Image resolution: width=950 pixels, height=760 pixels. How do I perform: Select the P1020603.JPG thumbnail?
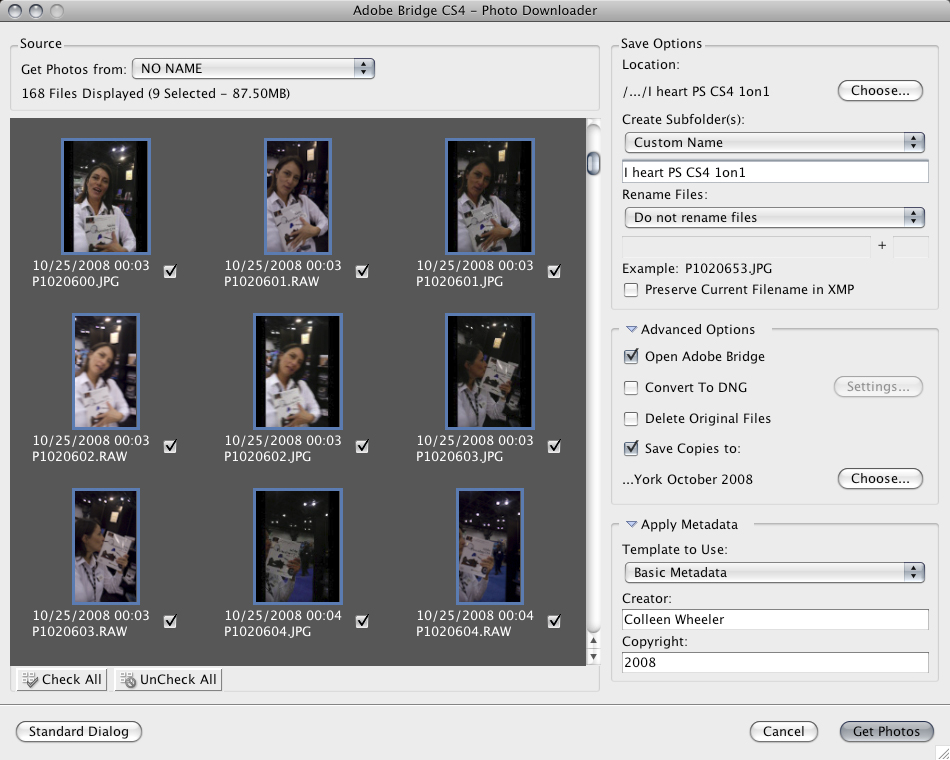(x=490, y=372)
